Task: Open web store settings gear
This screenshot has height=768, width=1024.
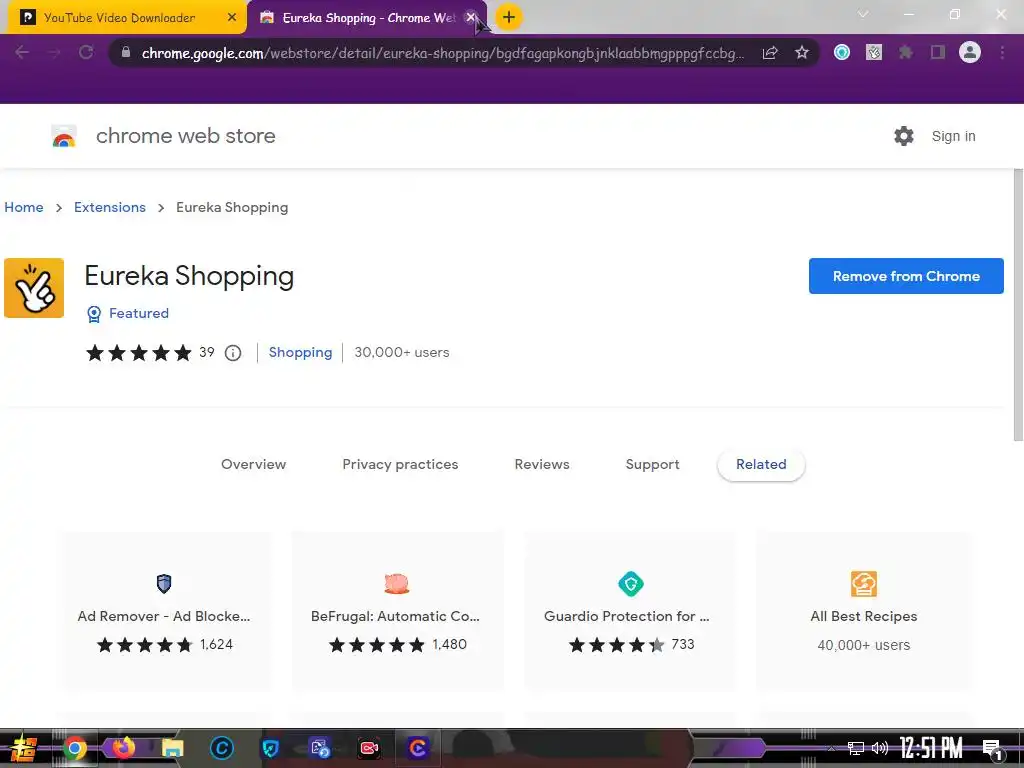Action: tap(904, 136)
